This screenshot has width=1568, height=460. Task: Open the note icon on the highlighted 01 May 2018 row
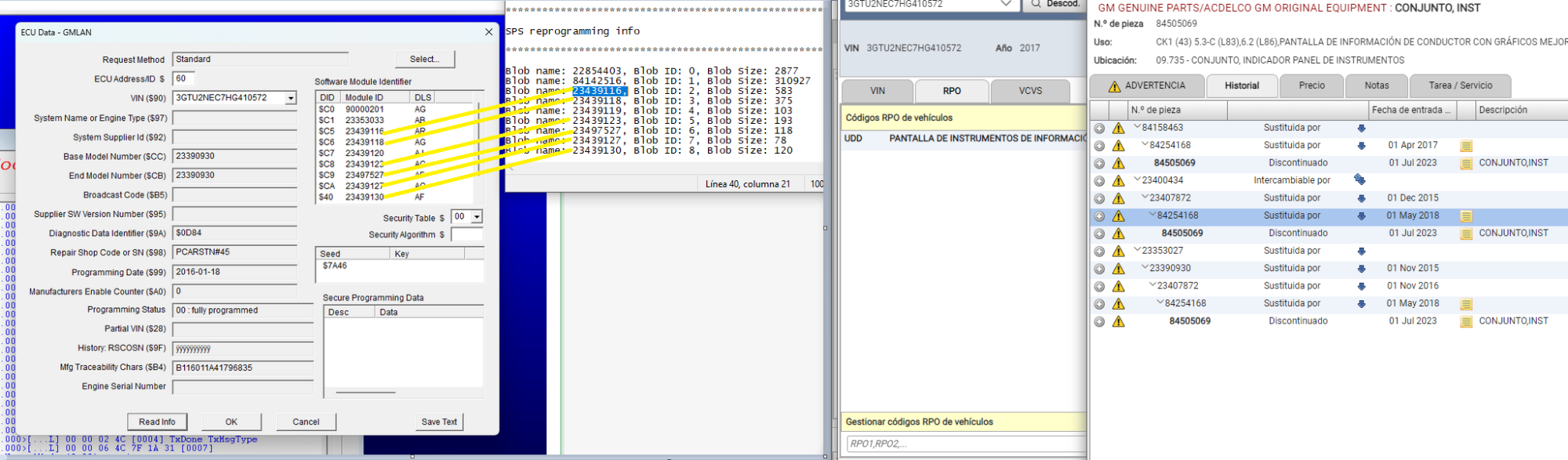pos(1466,216)
